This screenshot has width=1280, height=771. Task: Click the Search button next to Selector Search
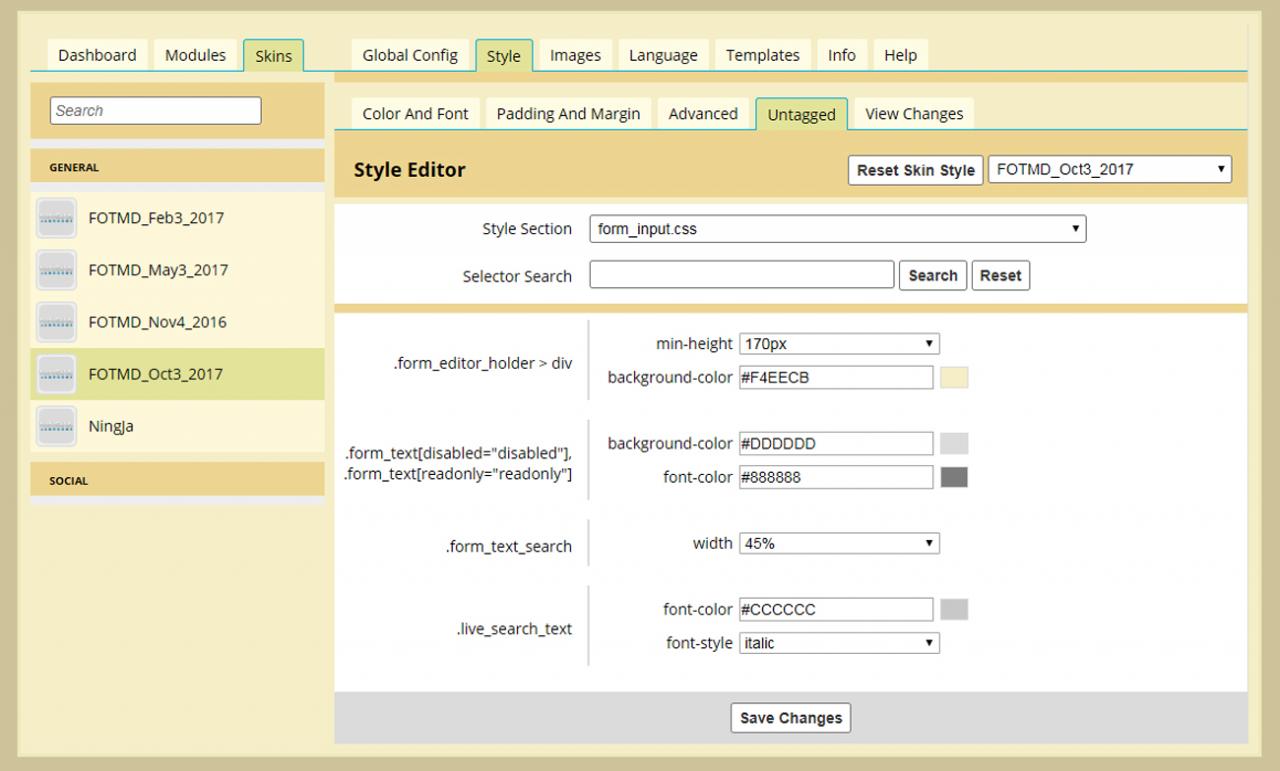tap(933, 275)
